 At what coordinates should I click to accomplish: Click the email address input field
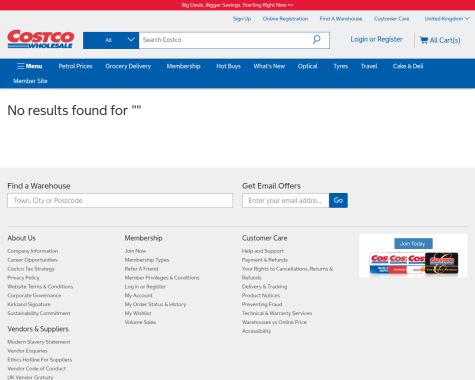pos(286,200)
